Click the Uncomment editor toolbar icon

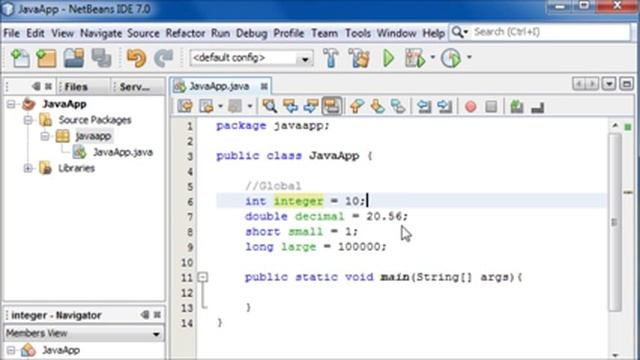coord(538,107)
